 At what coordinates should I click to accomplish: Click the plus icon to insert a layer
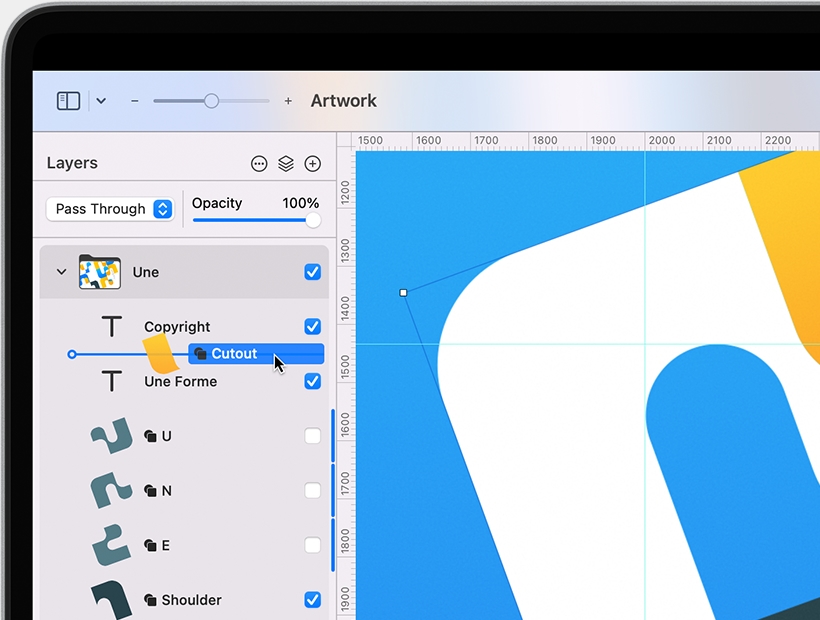point(312,163)
